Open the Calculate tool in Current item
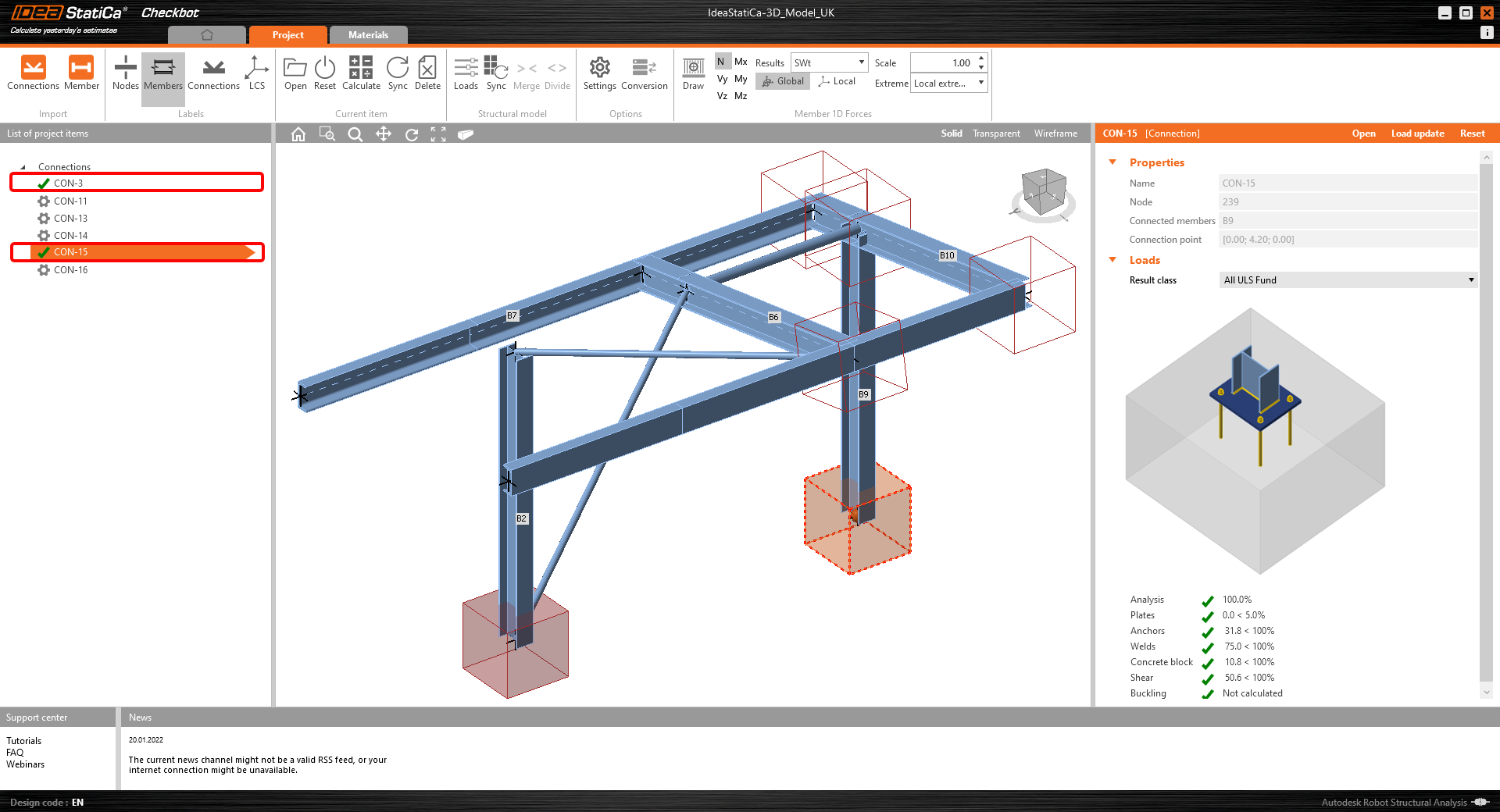Screen dimensions: 1500x812 coord(360,74)
